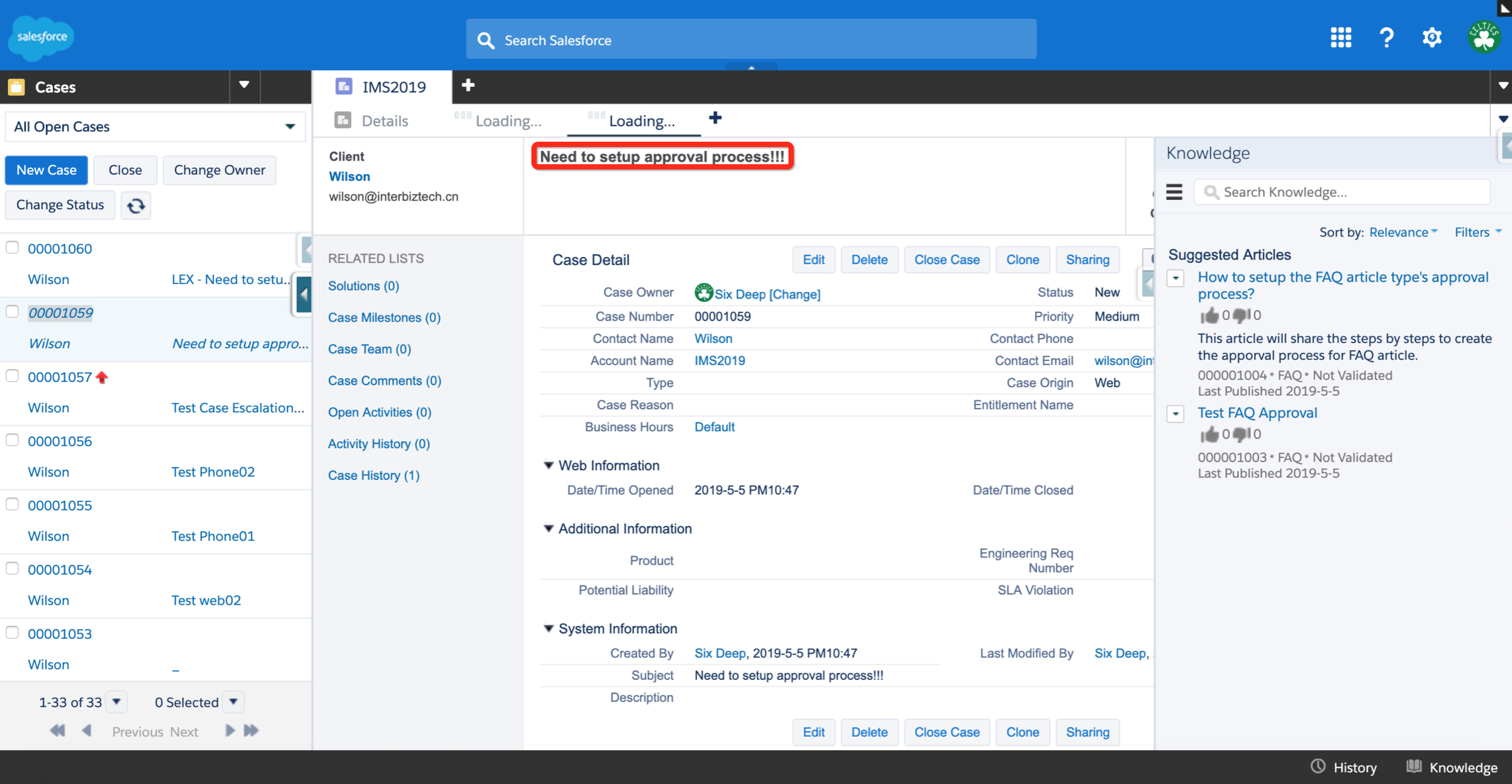Open the Setup gear icon

[x=1432, y=38]
